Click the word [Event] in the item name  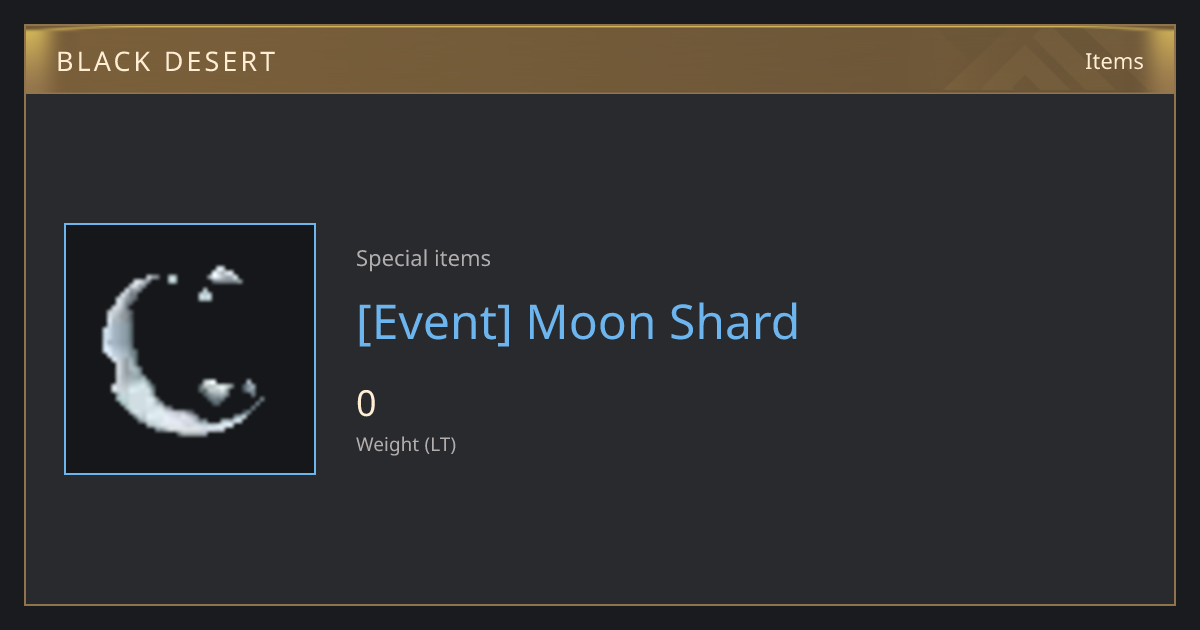[x=434, y=322]
